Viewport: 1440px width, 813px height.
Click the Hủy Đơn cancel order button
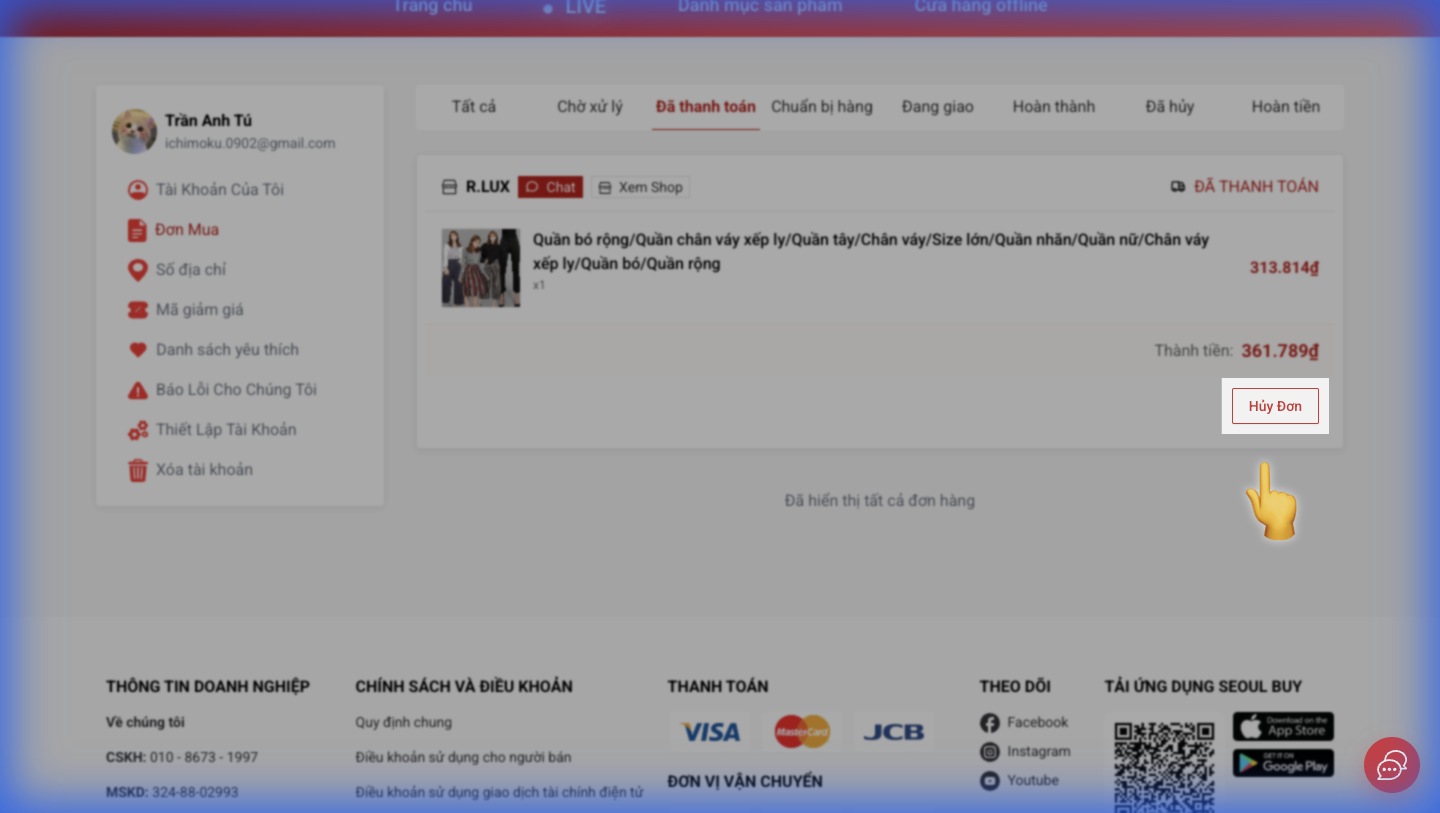(1275, 406)
